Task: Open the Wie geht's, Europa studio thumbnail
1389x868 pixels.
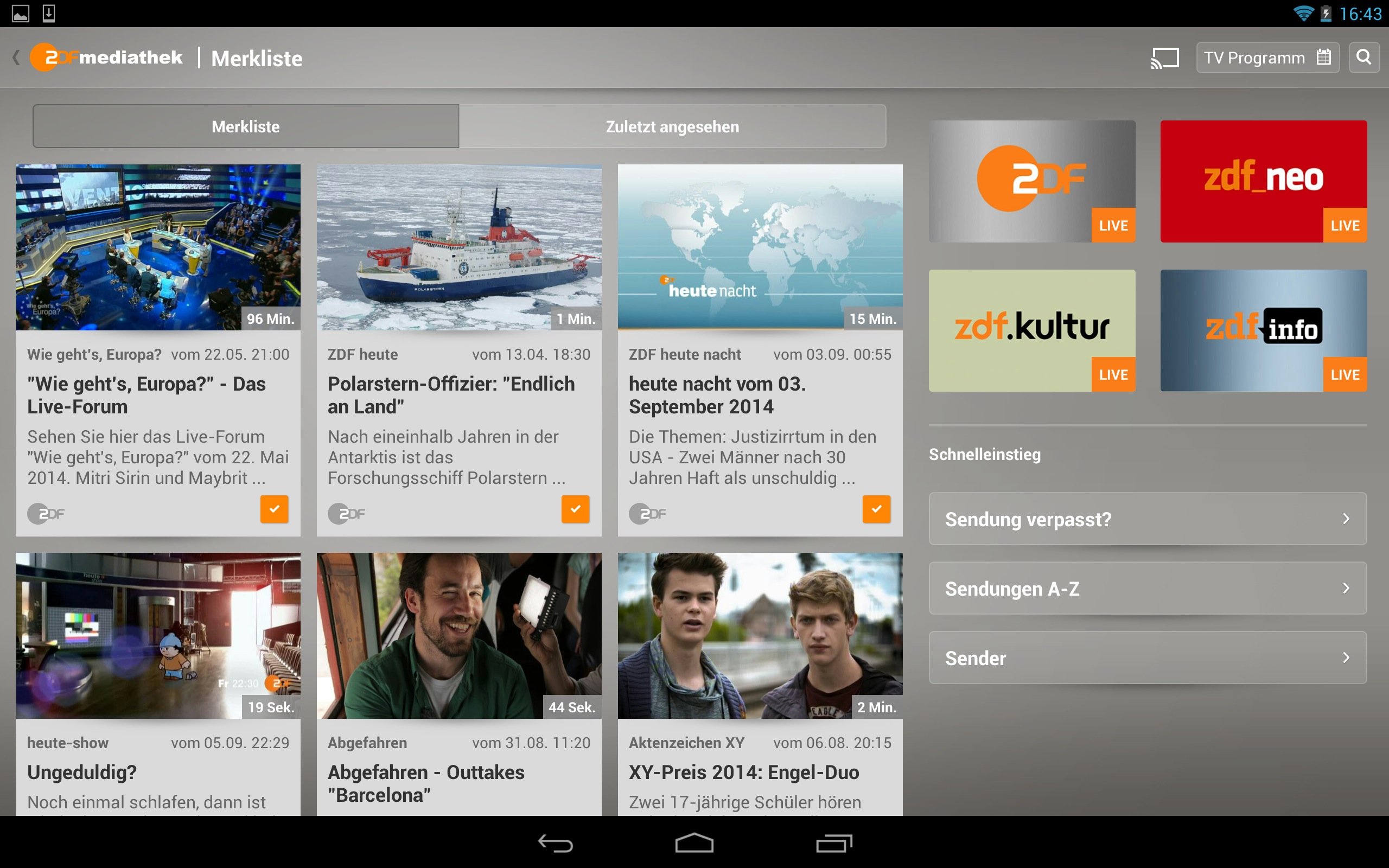Action: (x=158, y=247)
